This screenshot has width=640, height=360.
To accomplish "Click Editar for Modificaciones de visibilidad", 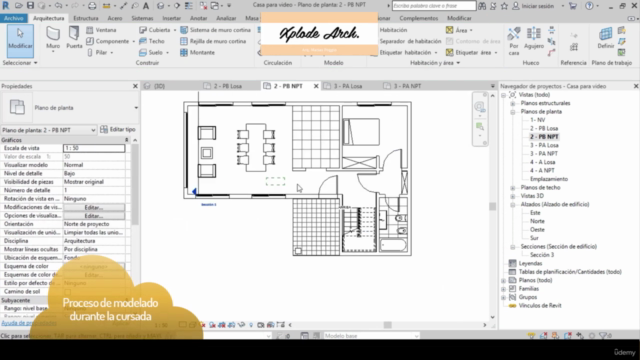I will (x=94, y=207).
